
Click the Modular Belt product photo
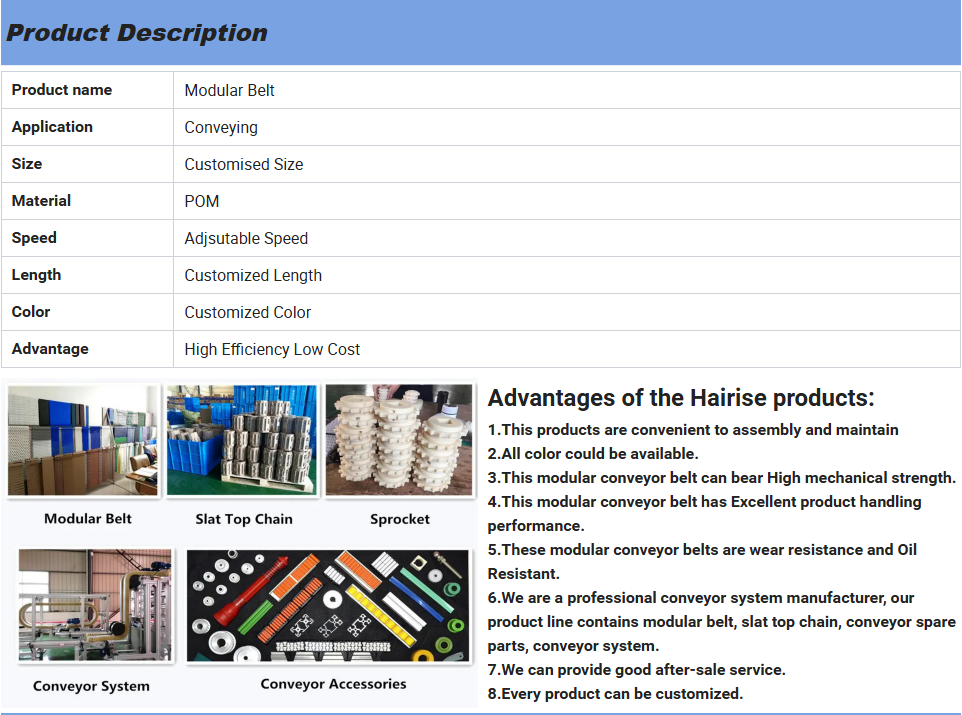83,440
